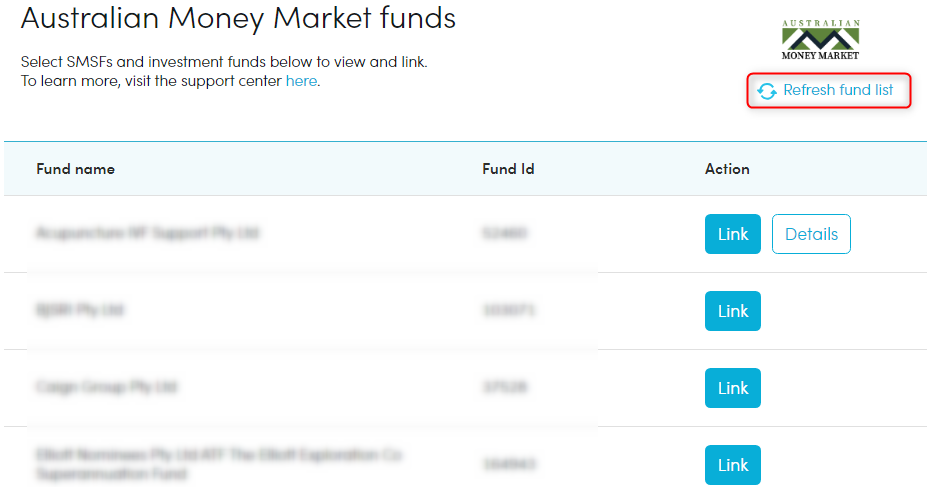The height and width of the screenshot is (502, 944).
Task: Click the "Fund name" column header
Action: coord(75,169)
